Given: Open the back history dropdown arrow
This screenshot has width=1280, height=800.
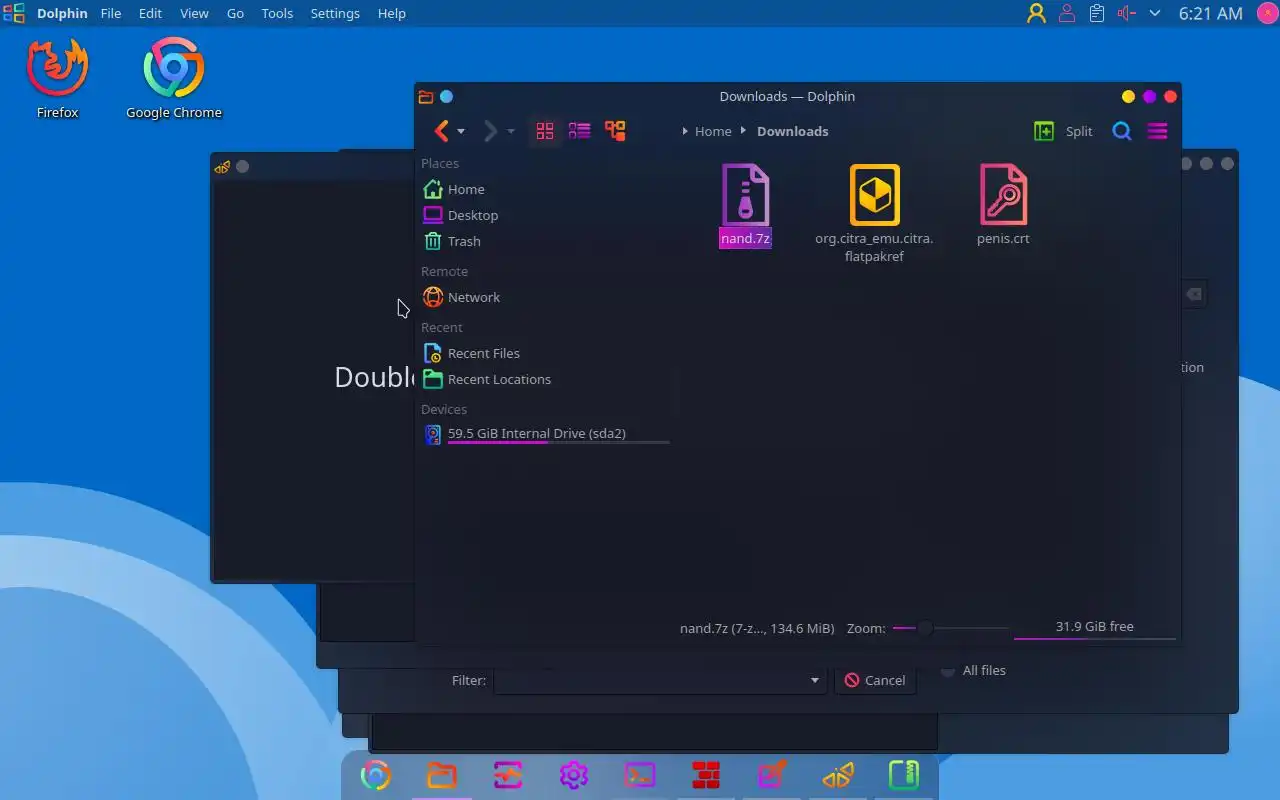Looking at the screenshot, I should (461, 131).
